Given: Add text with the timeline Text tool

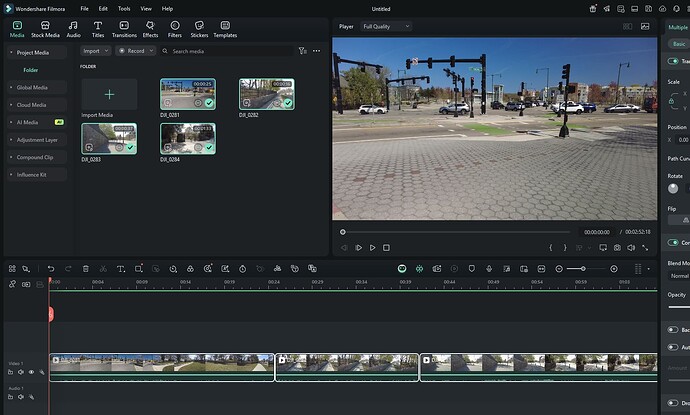Looking at the screenshot, I should point(121,268).
